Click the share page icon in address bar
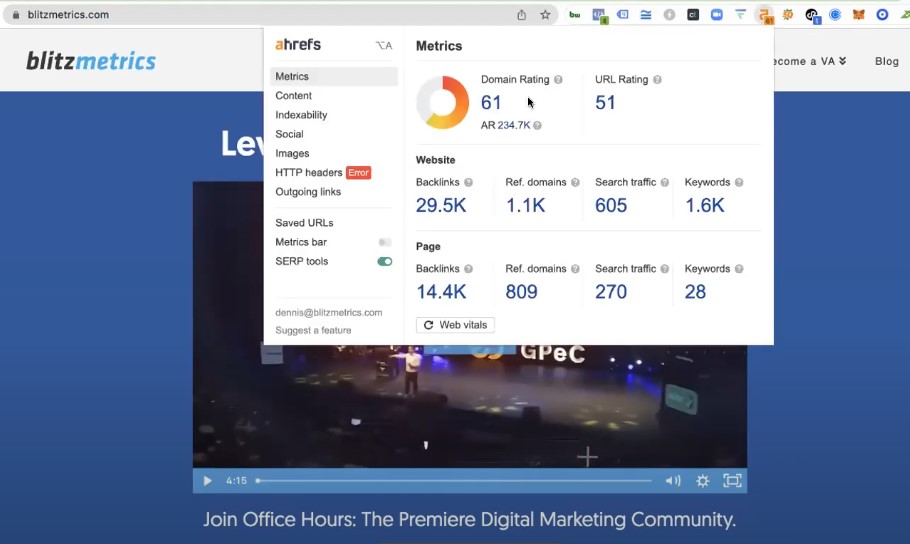The width and height of the screenshot is (910, 544). coord(522,15)
